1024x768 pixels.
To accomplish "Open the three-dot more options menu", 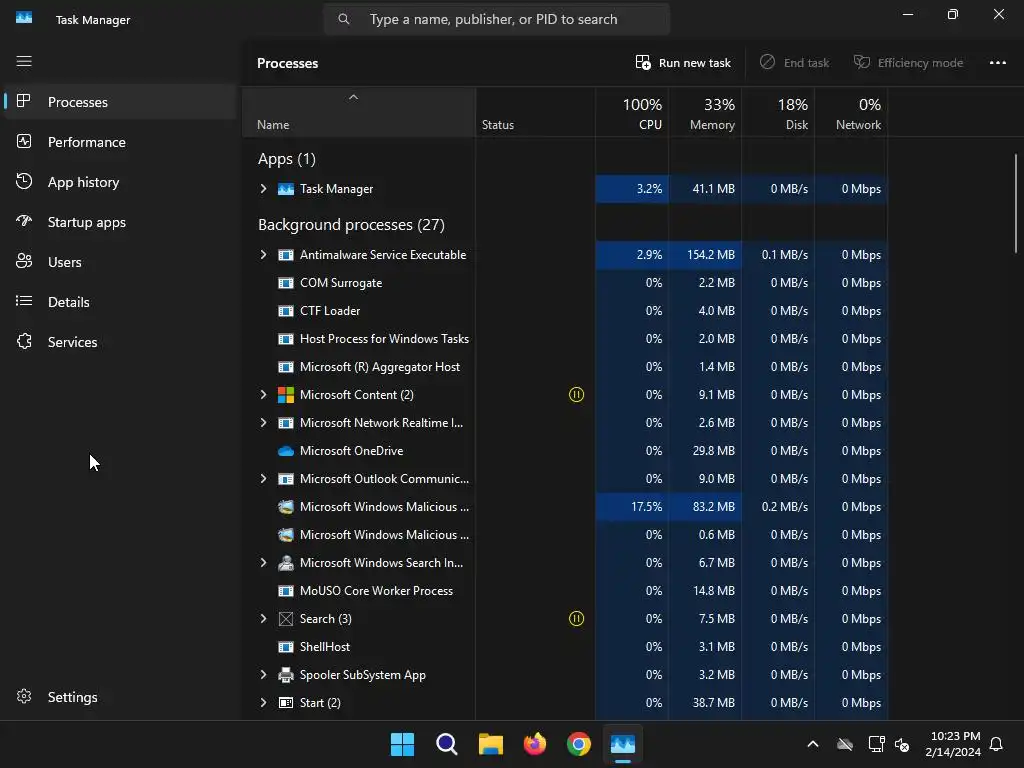I will [998, 63].
